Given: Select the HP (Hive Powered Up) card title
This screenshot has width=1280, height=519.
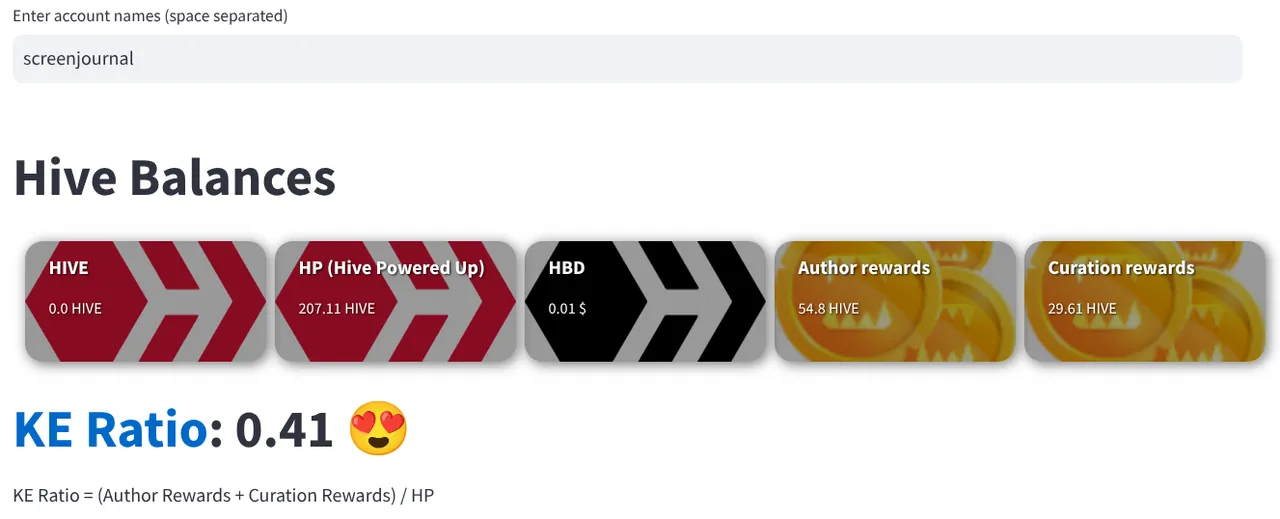Looking at the screenshot, I should click(x=392, y=268).
